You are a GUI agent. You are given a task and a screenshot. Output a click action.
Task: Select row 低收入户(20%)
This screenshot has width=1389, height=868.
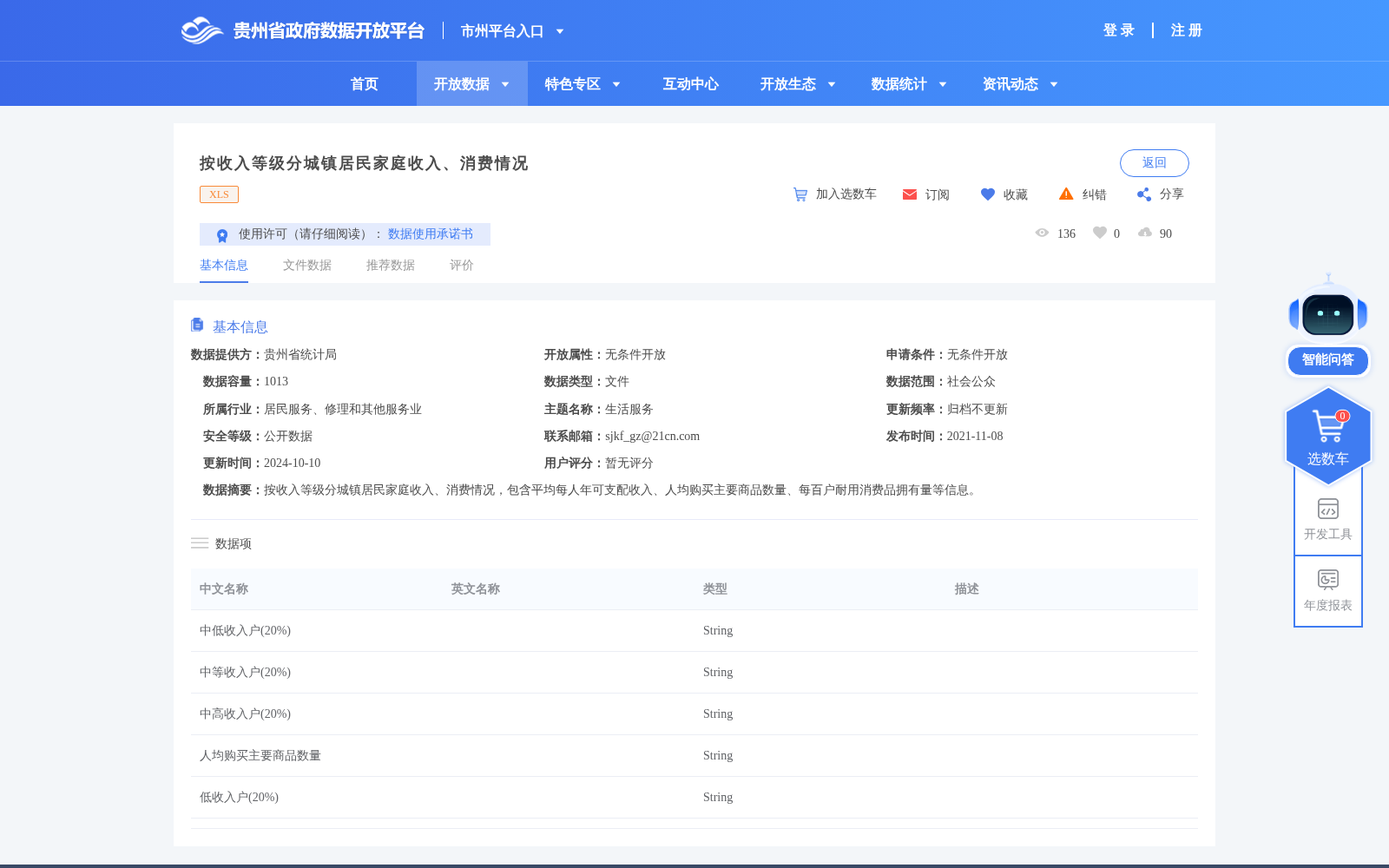pos(694,798)
